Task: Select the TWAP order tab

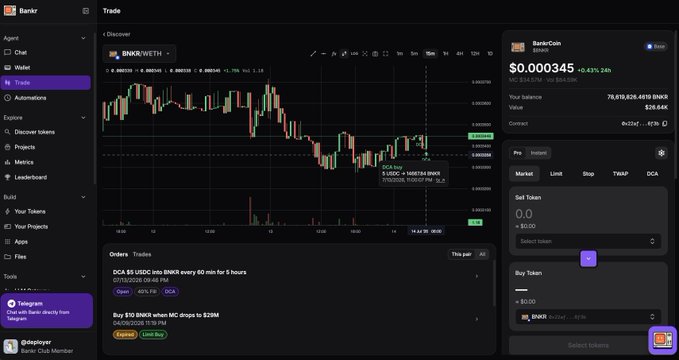Action: pyautogui.click(x=620, y=174)
